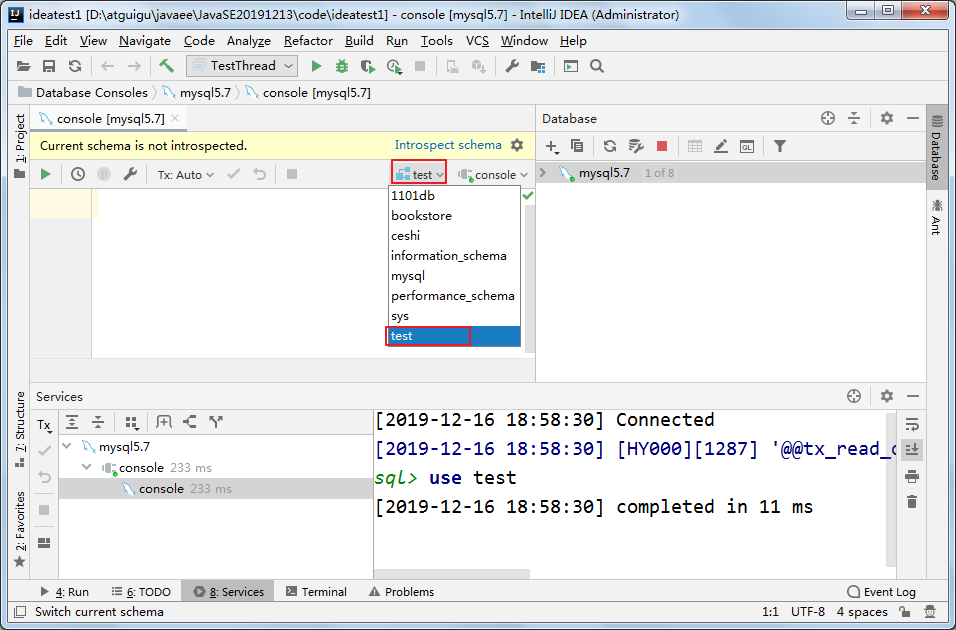Toggle tool window bars icon in status bar
Image resolution: width=956 pixels, height=630 pixels.
(x=20, y=612)
